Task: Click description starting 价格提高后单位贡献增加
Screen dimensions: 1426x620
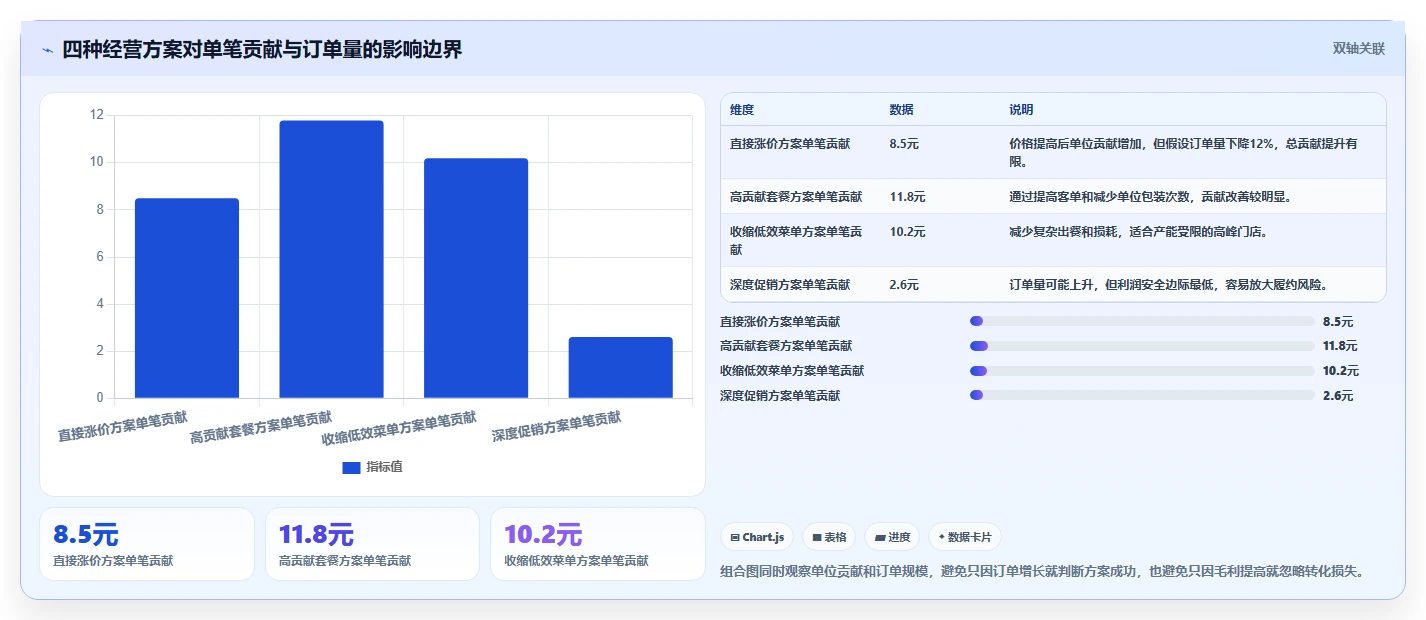Action: coord(1183,152)
